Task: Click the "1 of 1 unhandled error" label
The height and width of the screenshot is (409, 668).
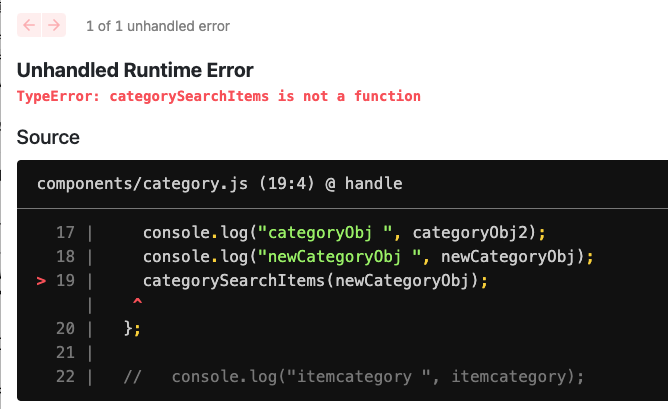Action: pos(158,25)
